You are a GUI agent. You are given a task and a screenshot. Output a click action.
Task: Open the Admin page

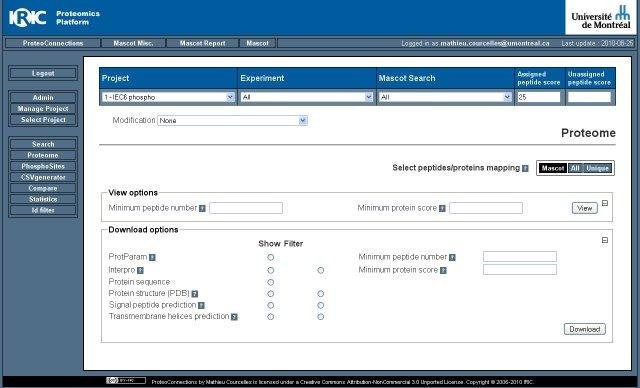pyautogui.click(x=43, y=98)
